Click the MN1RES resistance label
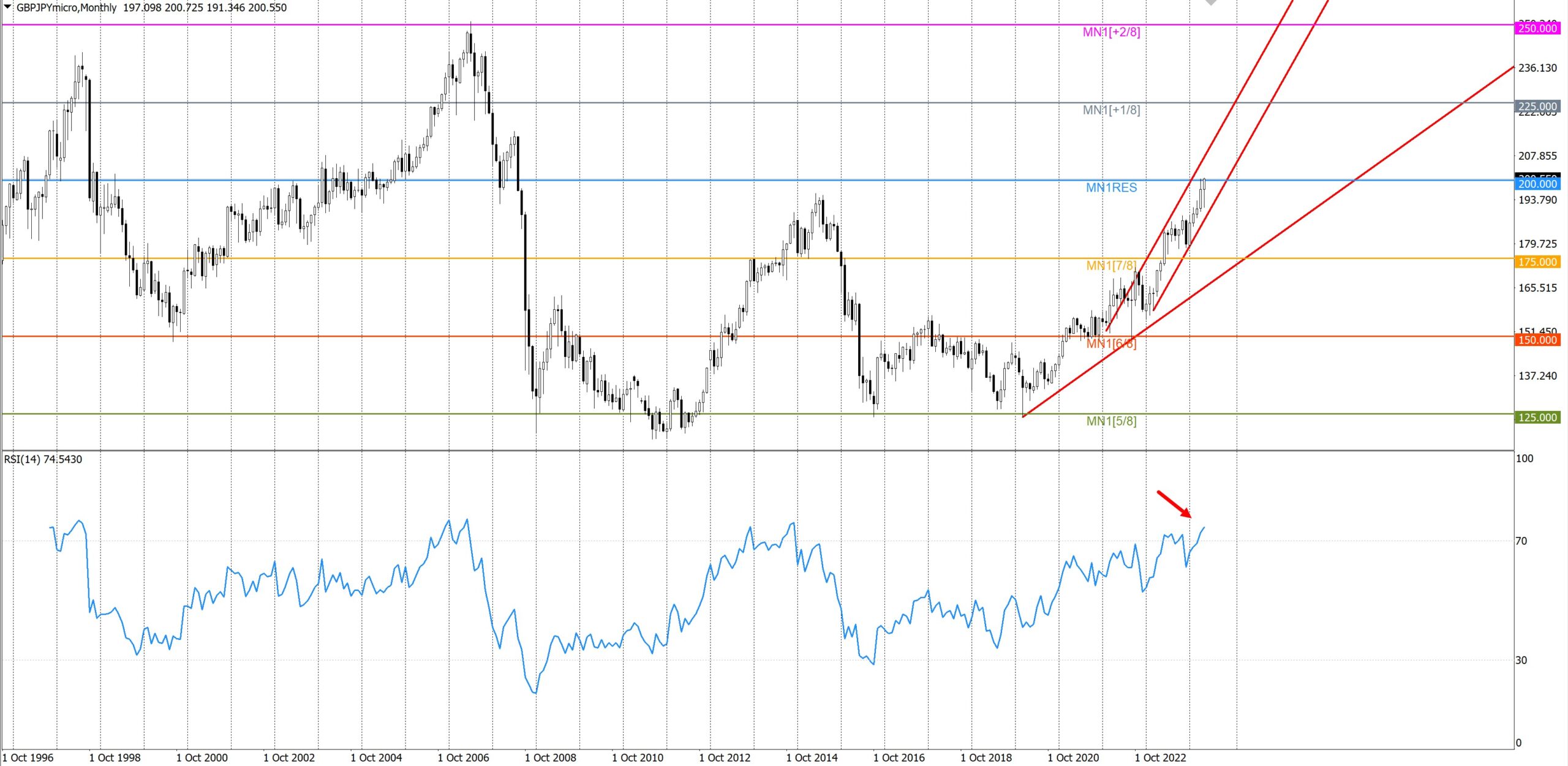The image size is (1568, 766). coord(1111,188)
